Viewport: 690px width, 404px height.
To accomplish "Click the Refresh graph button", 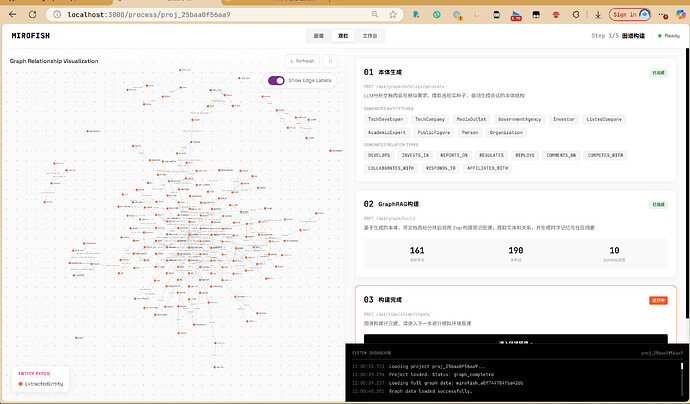I will (302, 61).
